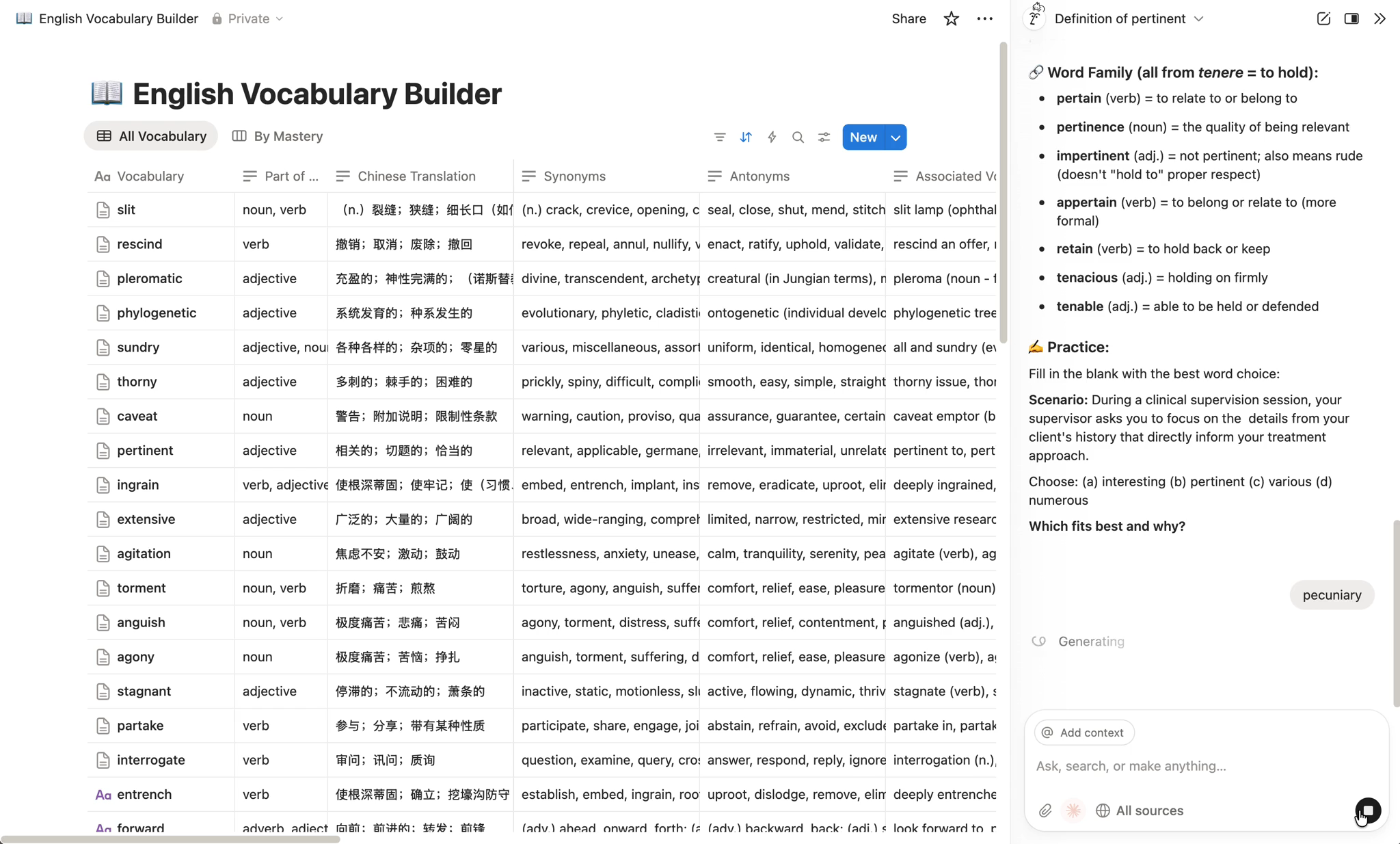Screen dimensions: 1400x844
Task: Click the Ask, search, or make anything field
Action: (1162, 765)
